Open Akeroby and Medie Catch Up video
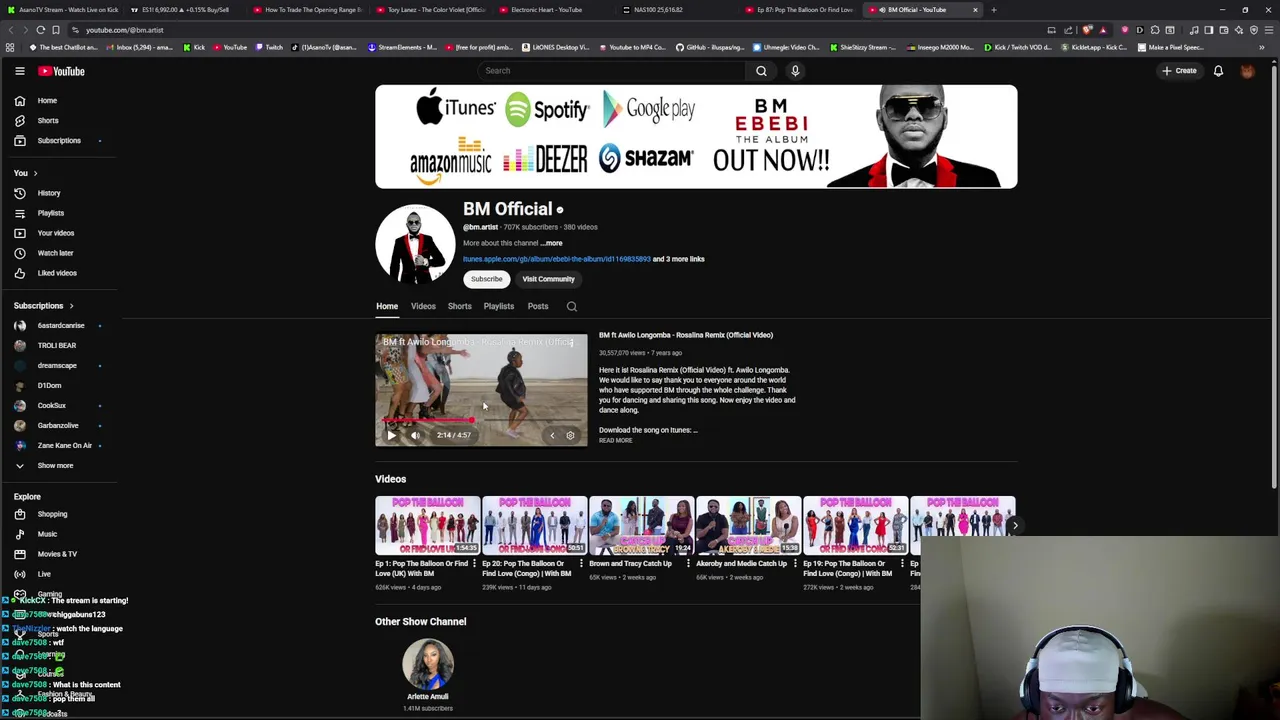Image resolution: width=1280 pixels, height=720 pixels. pyautogui.click(x=748, y=526)
